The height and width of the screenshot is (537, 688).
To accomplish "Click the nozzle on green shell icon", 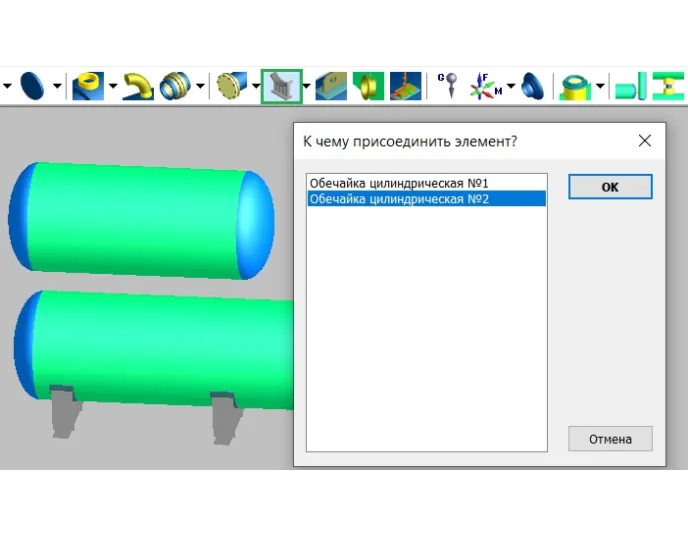I will coord(575,86).
